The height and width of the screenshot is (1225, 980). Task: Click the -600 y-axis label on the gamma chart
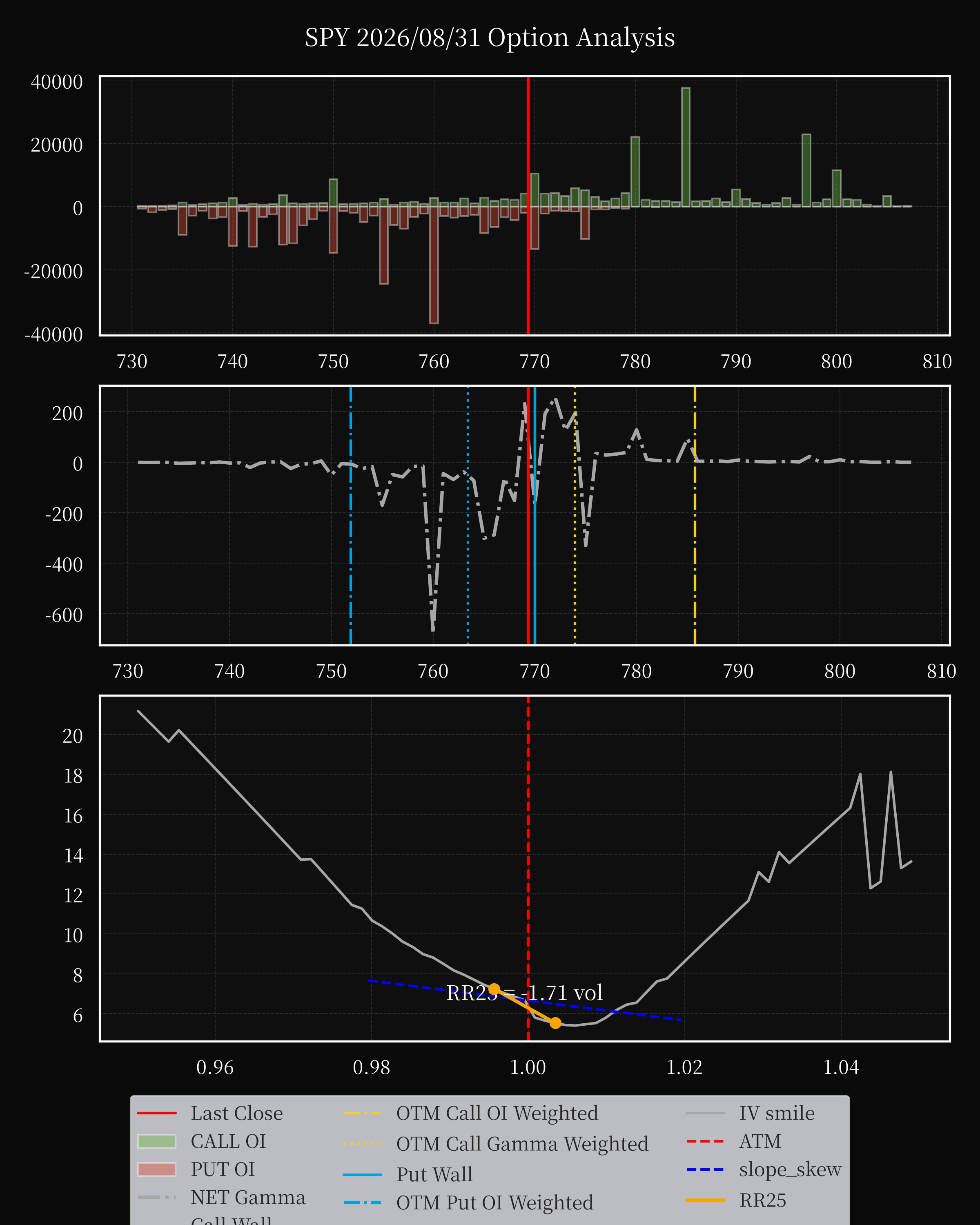pyautogui.click(x=64, y=615)
